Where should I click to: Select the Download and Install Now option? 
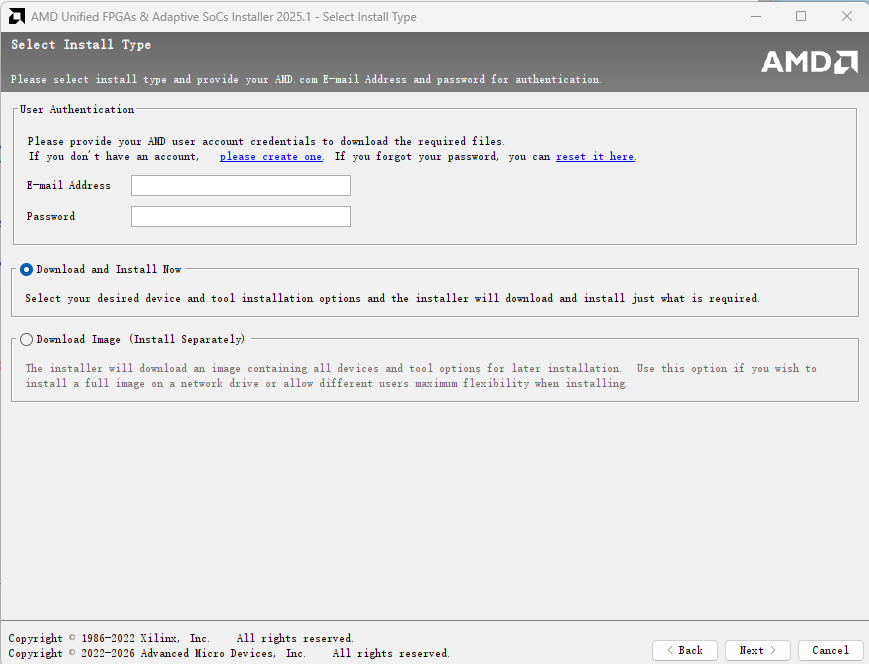[27, 269]
